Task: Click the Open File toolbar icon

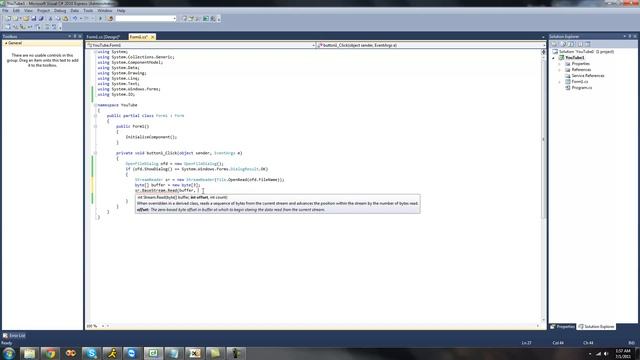Action: tap(26, 18)
